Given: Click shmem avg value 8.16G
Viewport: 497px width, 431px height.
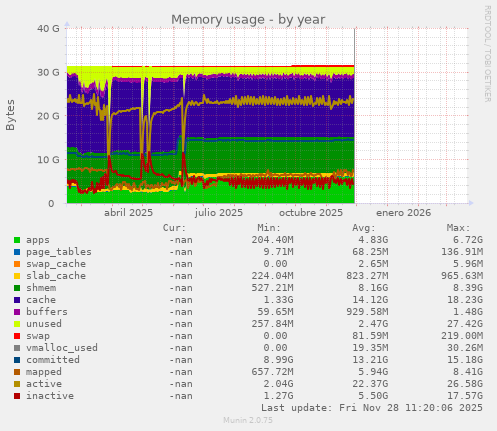Looking at the screenshot, I should (373, 288).
